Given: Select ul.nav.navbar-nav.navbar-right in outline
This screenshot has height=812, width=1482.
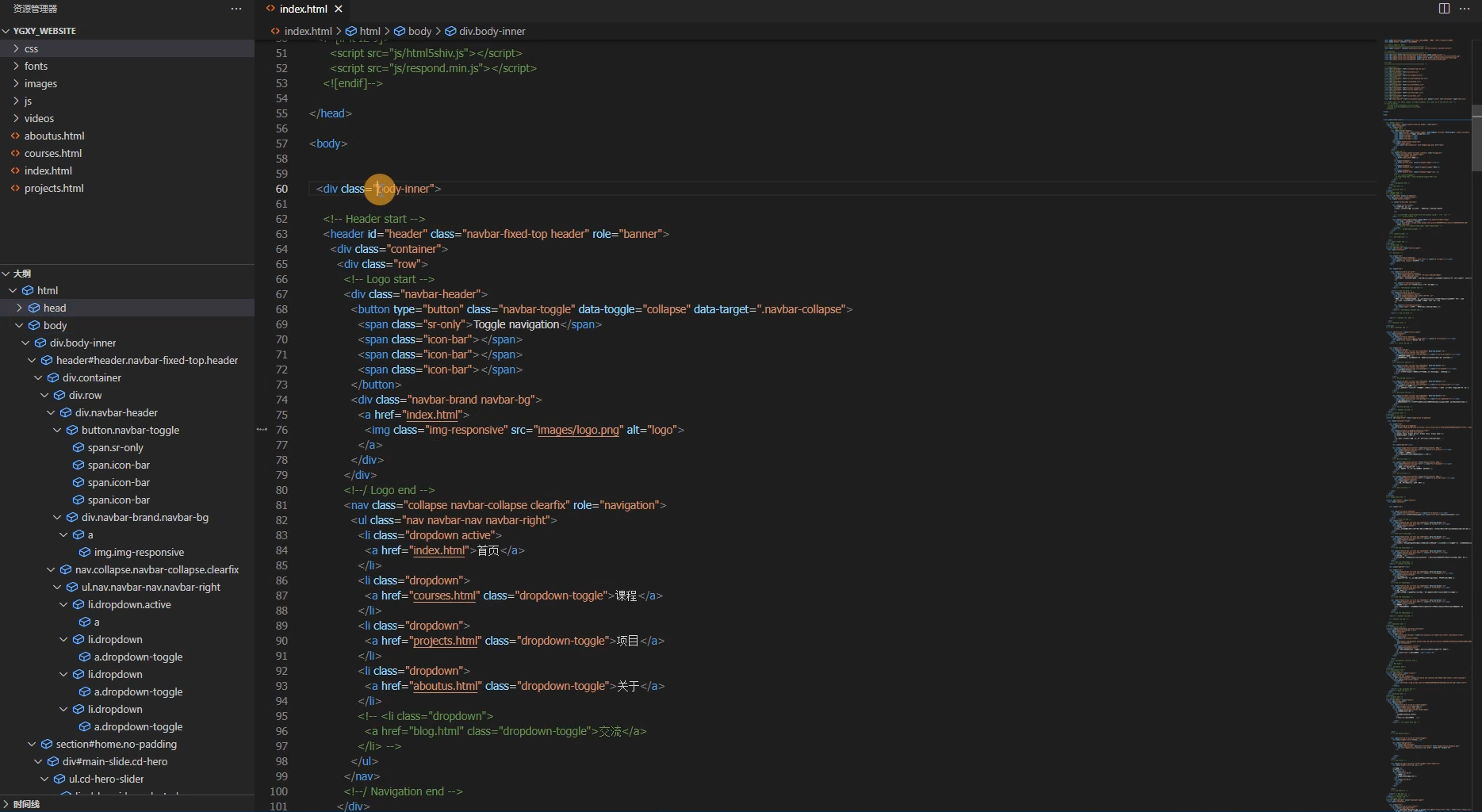Looking at the screenshot, I should pos(151,587).
